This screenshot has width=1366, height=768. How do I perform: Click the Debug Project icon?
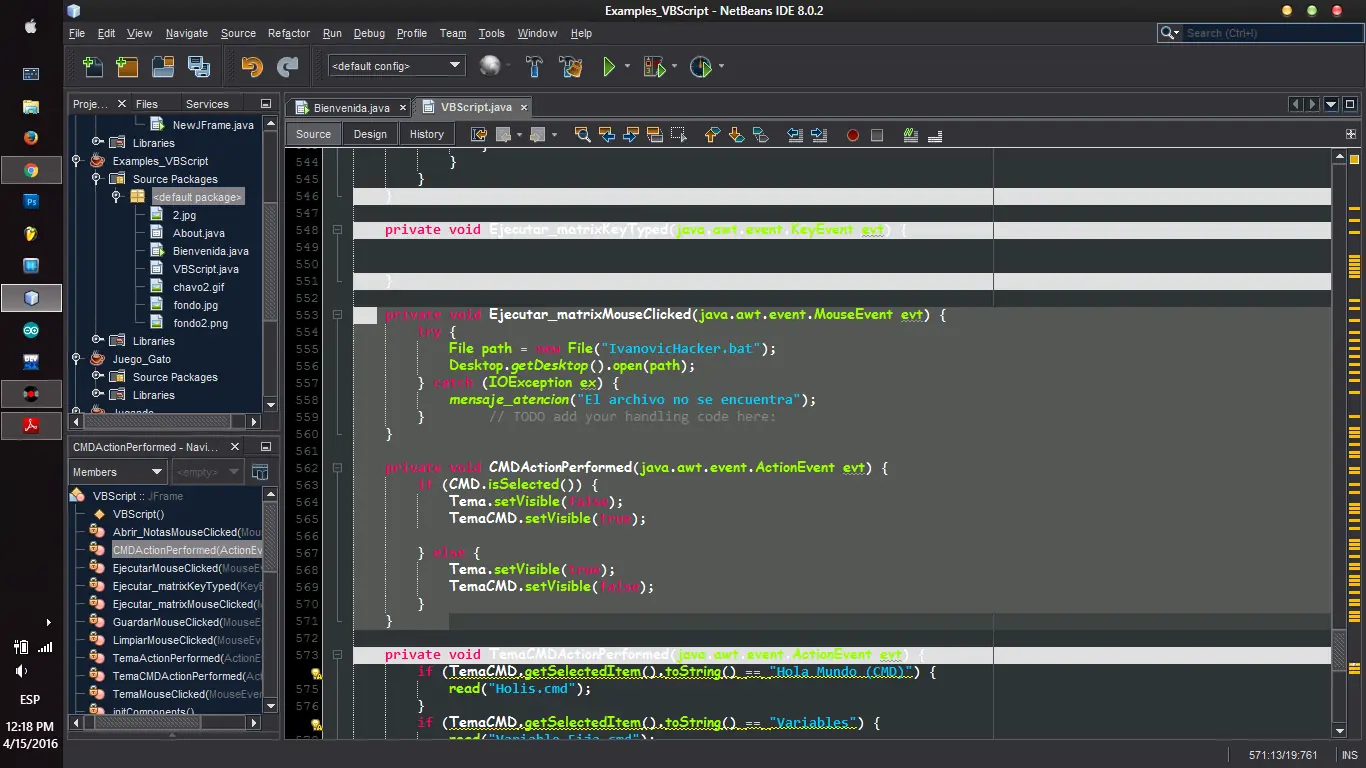pyautogui.click(x=654, y=67)
